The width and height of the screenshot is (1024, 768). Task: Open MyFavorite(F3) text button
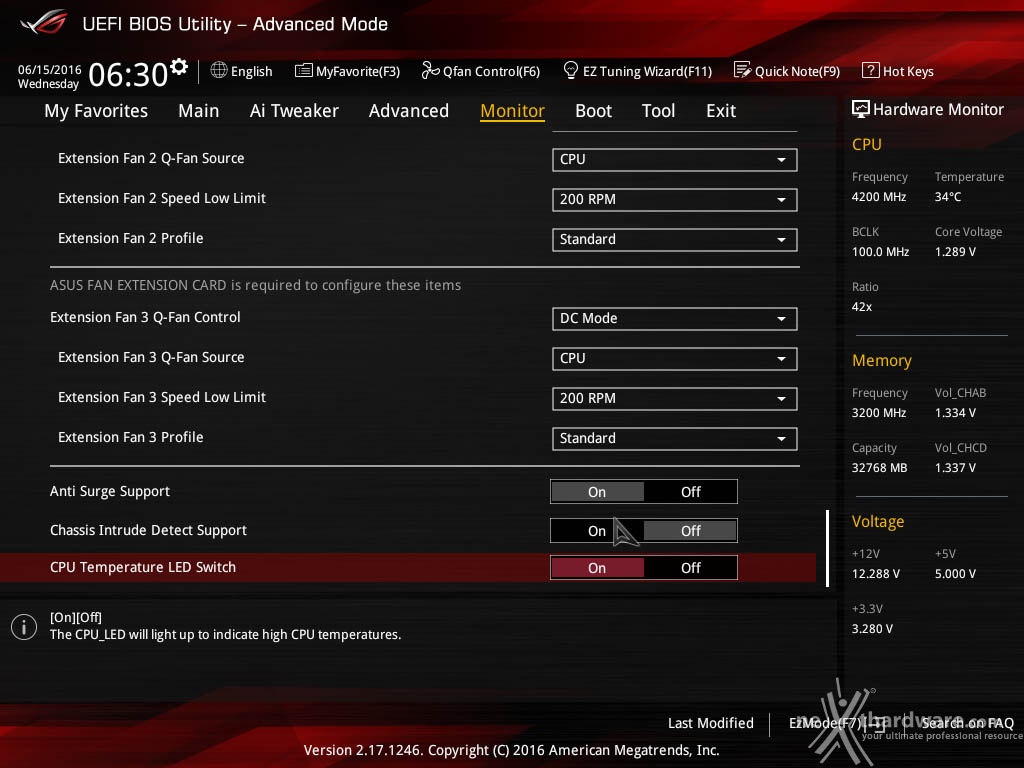click(358, 71)
